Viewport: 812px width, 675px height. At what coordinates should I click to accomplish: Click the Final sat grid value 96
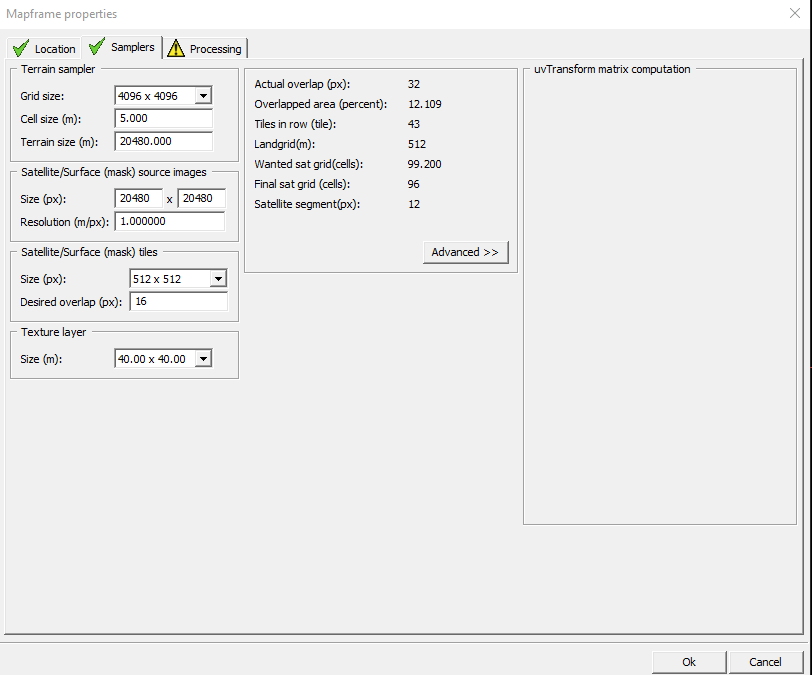pyautogui.click(x=414, y=184)
